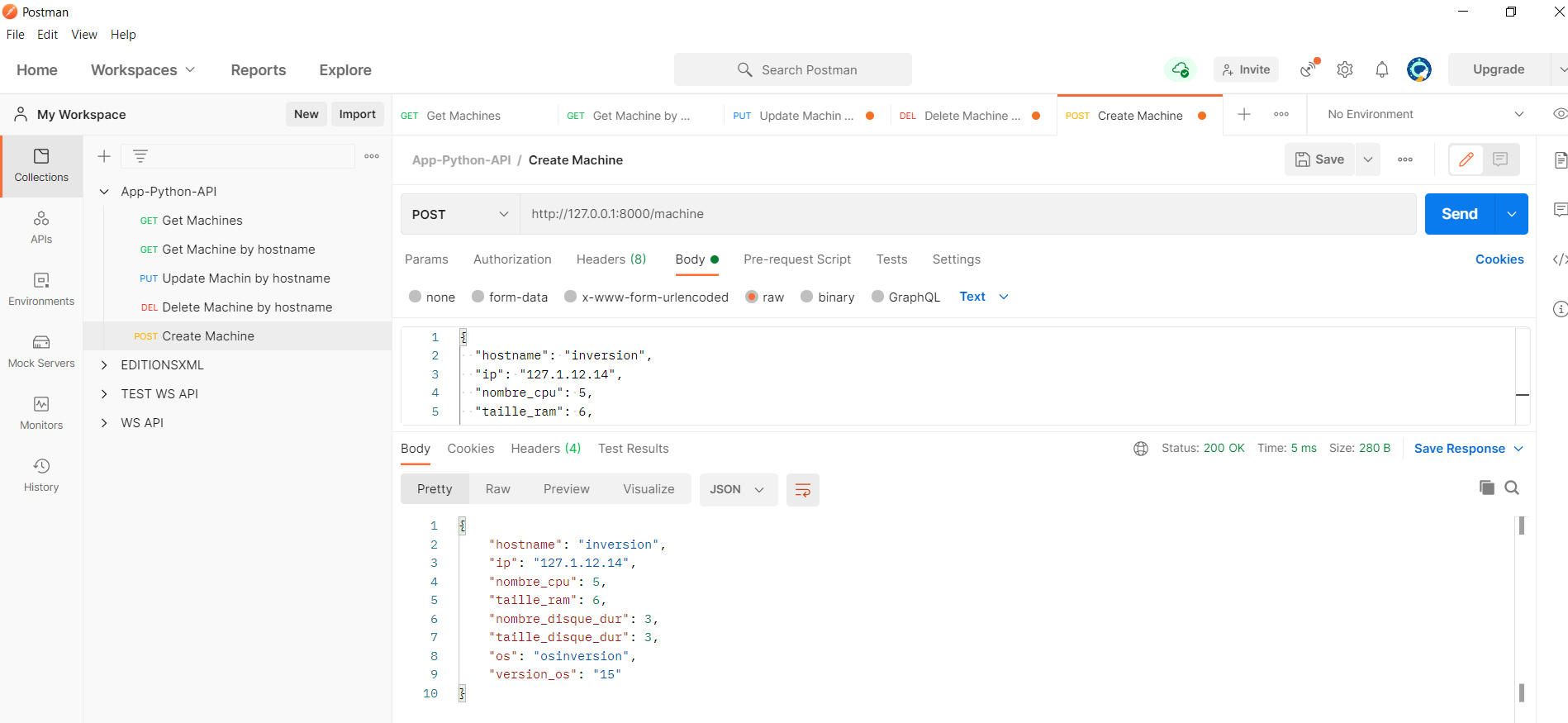Click the request URL input field
Screen dimensions: 1568x723
[x=968, y=214]
